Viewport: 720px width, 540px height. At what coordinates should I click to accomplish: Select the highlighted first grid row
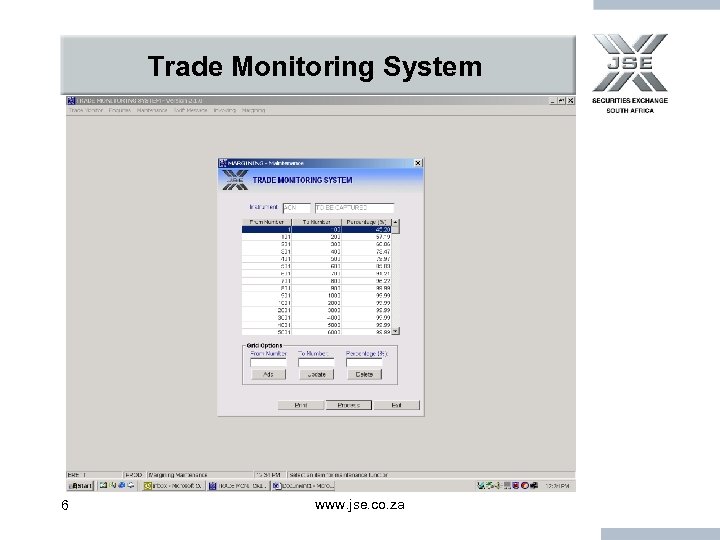[317, 230]
